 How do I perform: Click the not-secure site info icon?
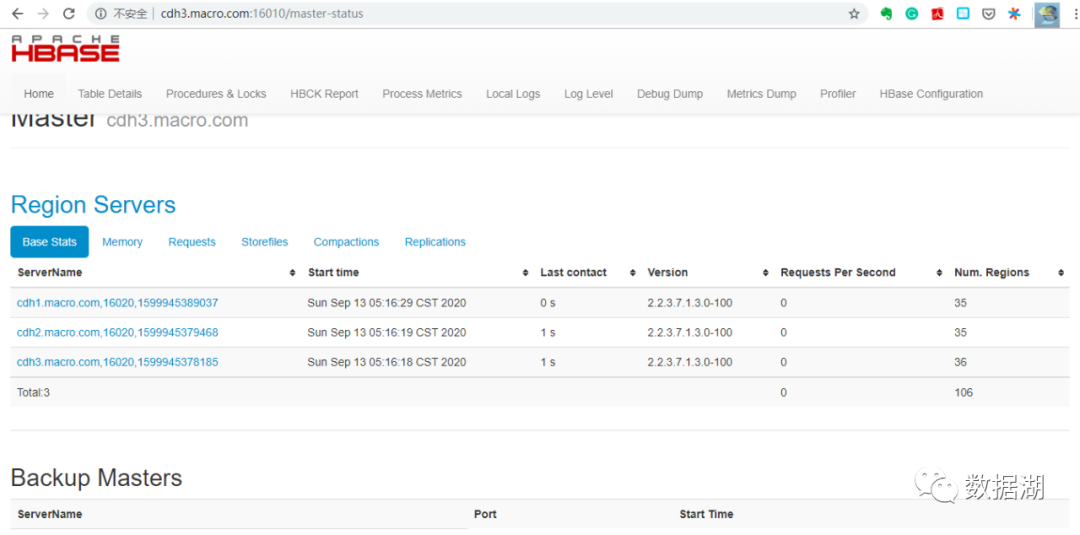[101, 14]
